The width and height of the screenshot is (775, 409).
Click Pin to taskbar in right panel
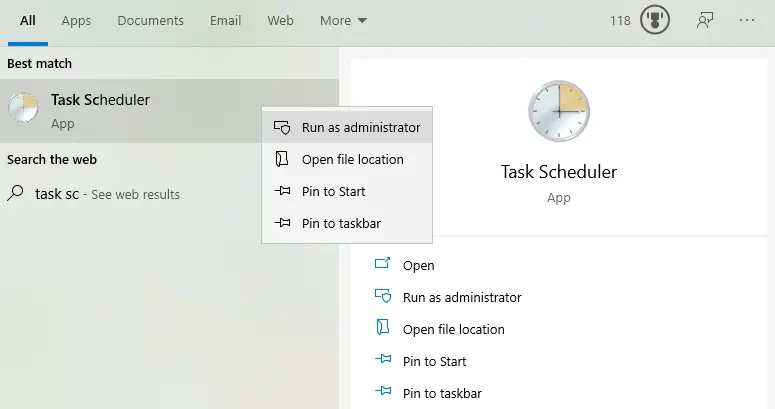pyautogui.click(x=441, y=394)
